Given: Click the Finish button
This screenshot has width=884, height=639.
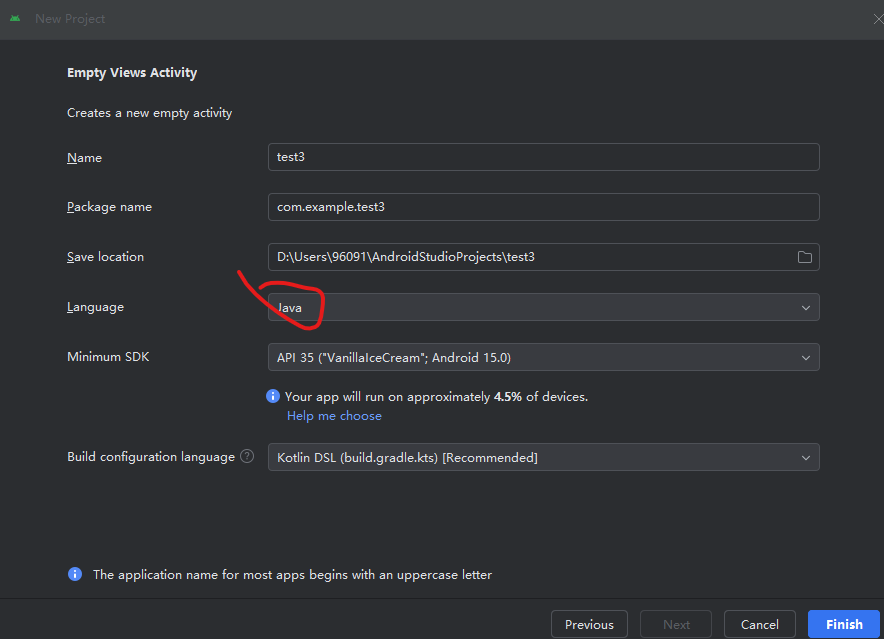Looking at the screenshot, I should click(x=844, y=624).
